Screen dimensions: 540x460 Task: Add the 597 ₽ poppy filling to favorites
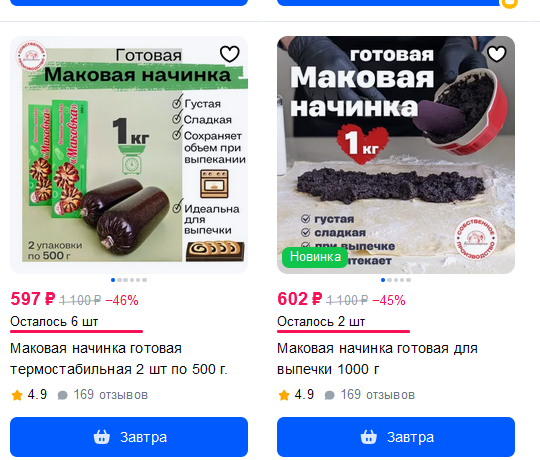229,54
